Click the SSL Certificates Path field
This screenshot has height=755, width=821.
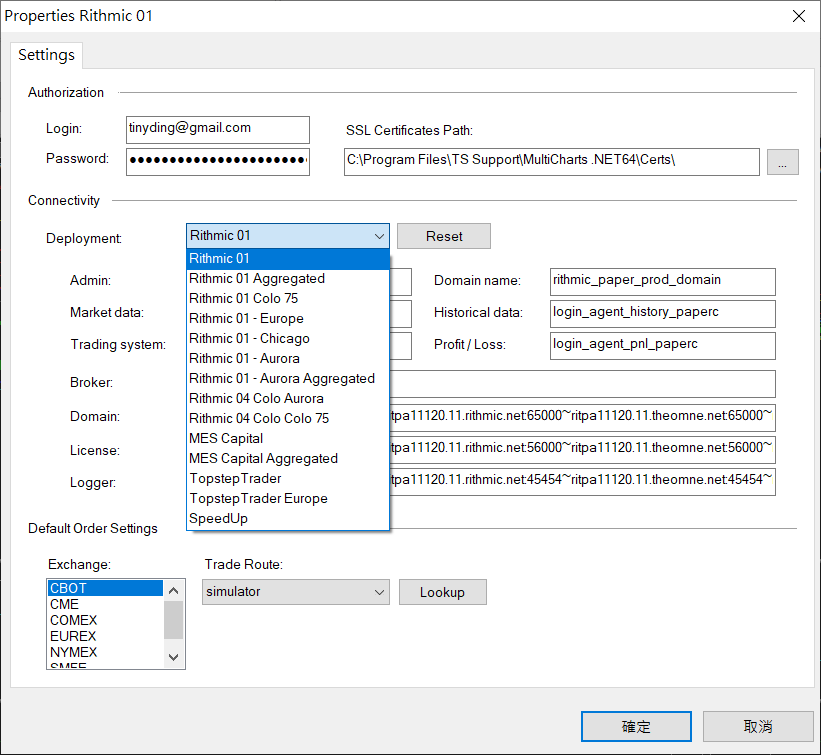pos(552,162)
